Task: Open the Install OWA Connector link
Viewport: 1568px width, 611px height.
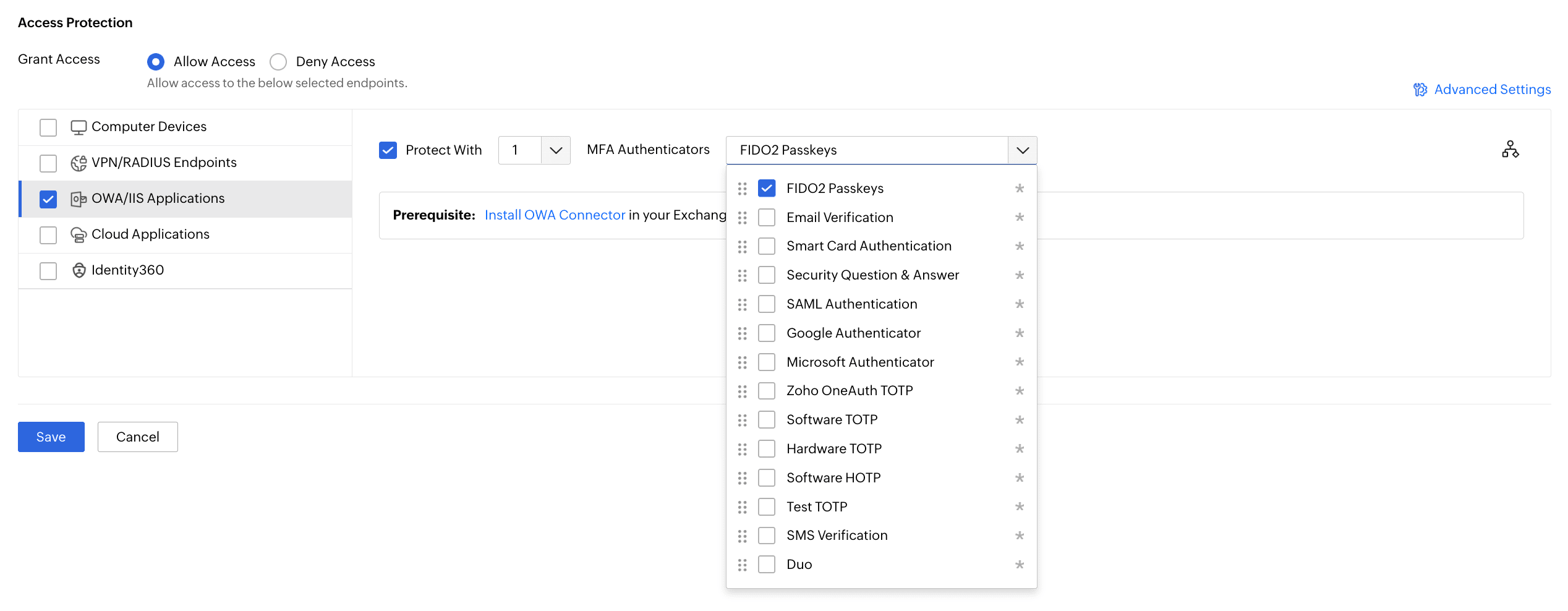Action: [x=555, y=215]
